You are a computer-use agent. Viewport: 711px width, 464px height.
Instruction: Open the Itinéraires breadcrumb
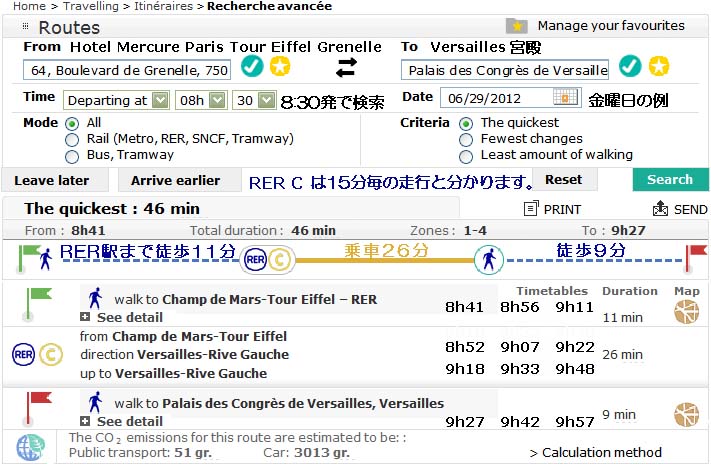click(164, 6)
